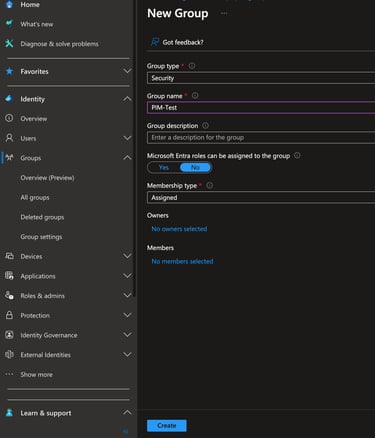Click the Group type info icon
This screenshot has height=438, width=375.
coord(192,66)
